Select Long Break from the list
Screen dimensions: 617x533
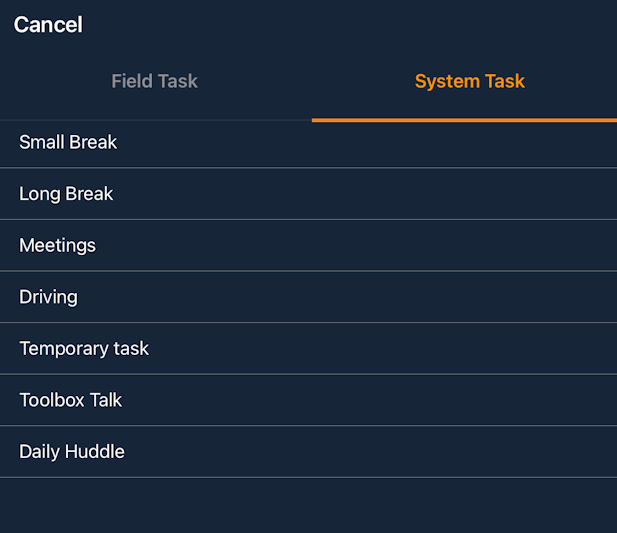click(x=66, y=194)
